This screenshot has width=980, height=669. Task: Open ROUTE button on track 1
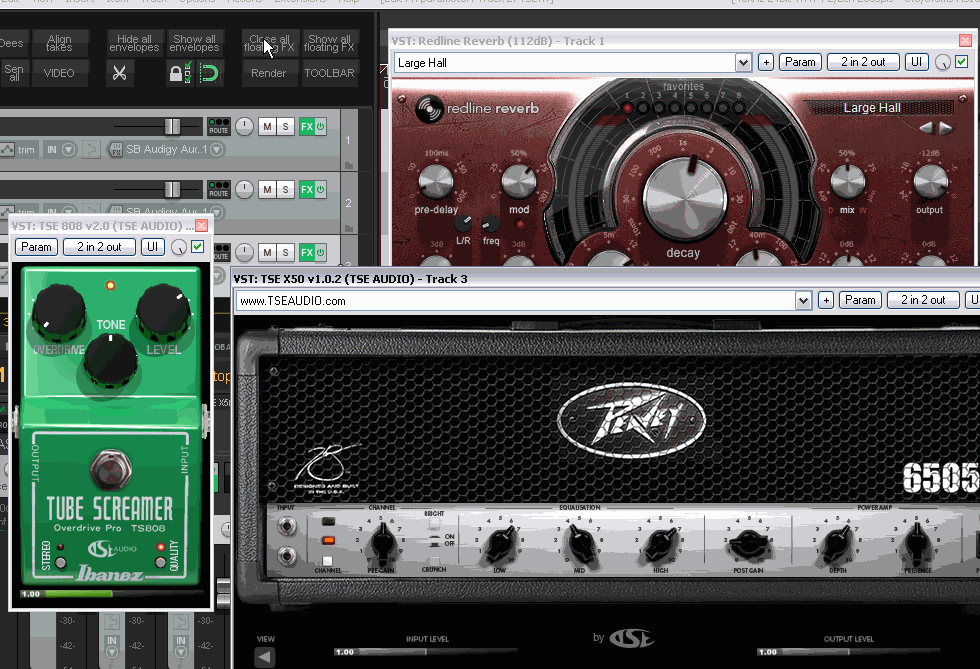[x=219, y=127]
